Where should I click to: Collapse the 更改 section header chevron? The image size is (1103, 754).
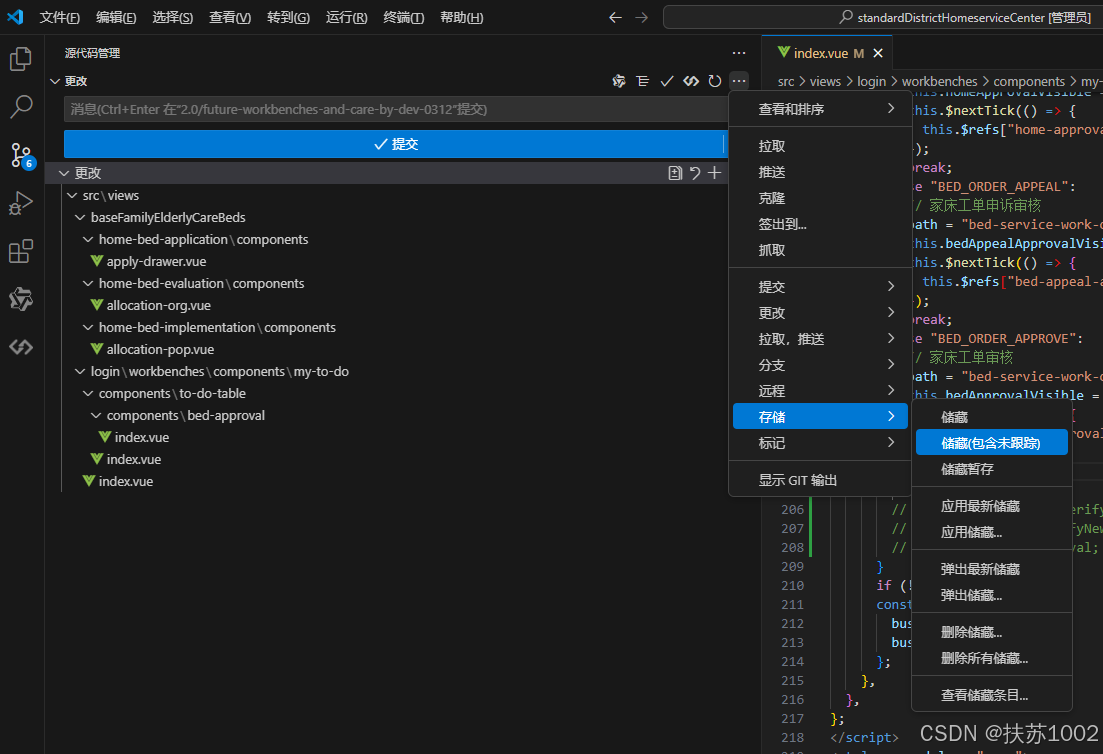click(55, 82)
